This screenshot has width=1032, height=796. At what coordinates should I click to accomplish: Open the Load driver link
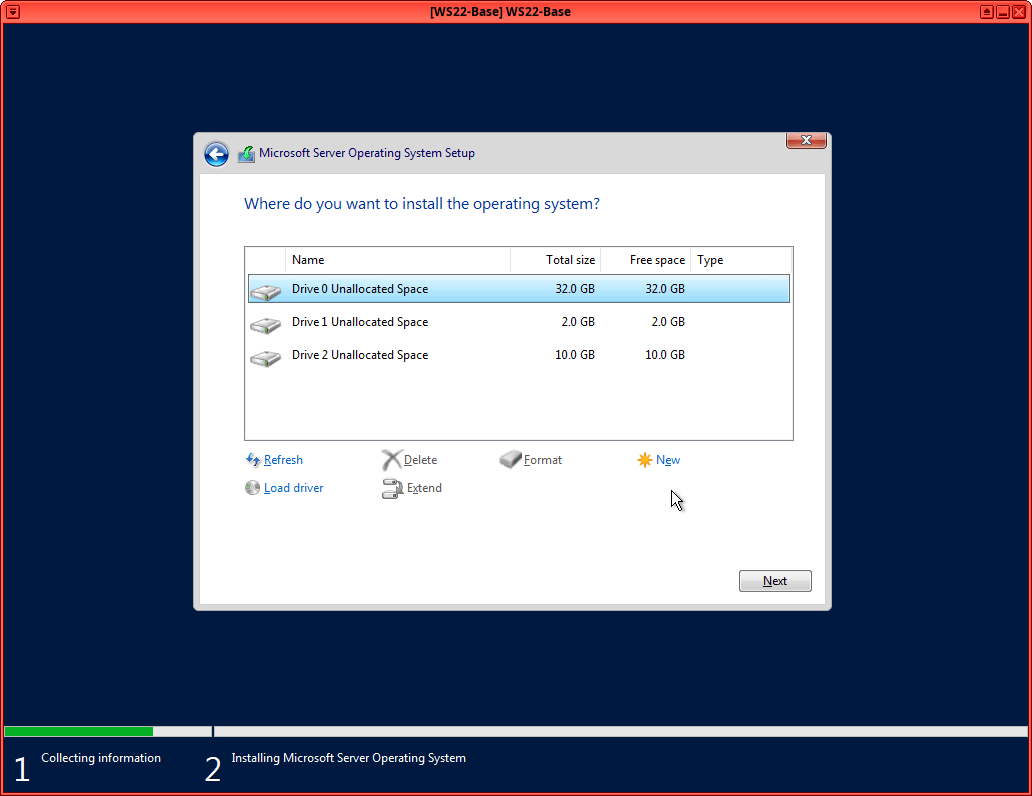click(x=294, y=488)
